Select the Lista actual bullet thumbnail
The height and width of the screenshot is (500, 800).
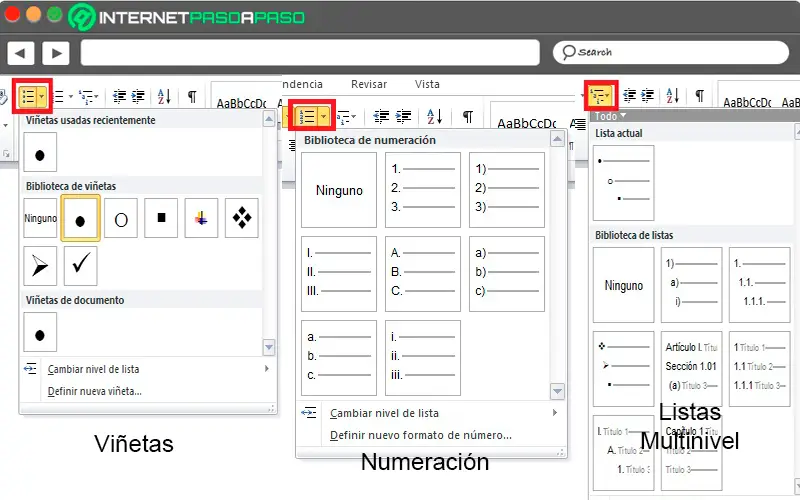click(x=623, y=183)
